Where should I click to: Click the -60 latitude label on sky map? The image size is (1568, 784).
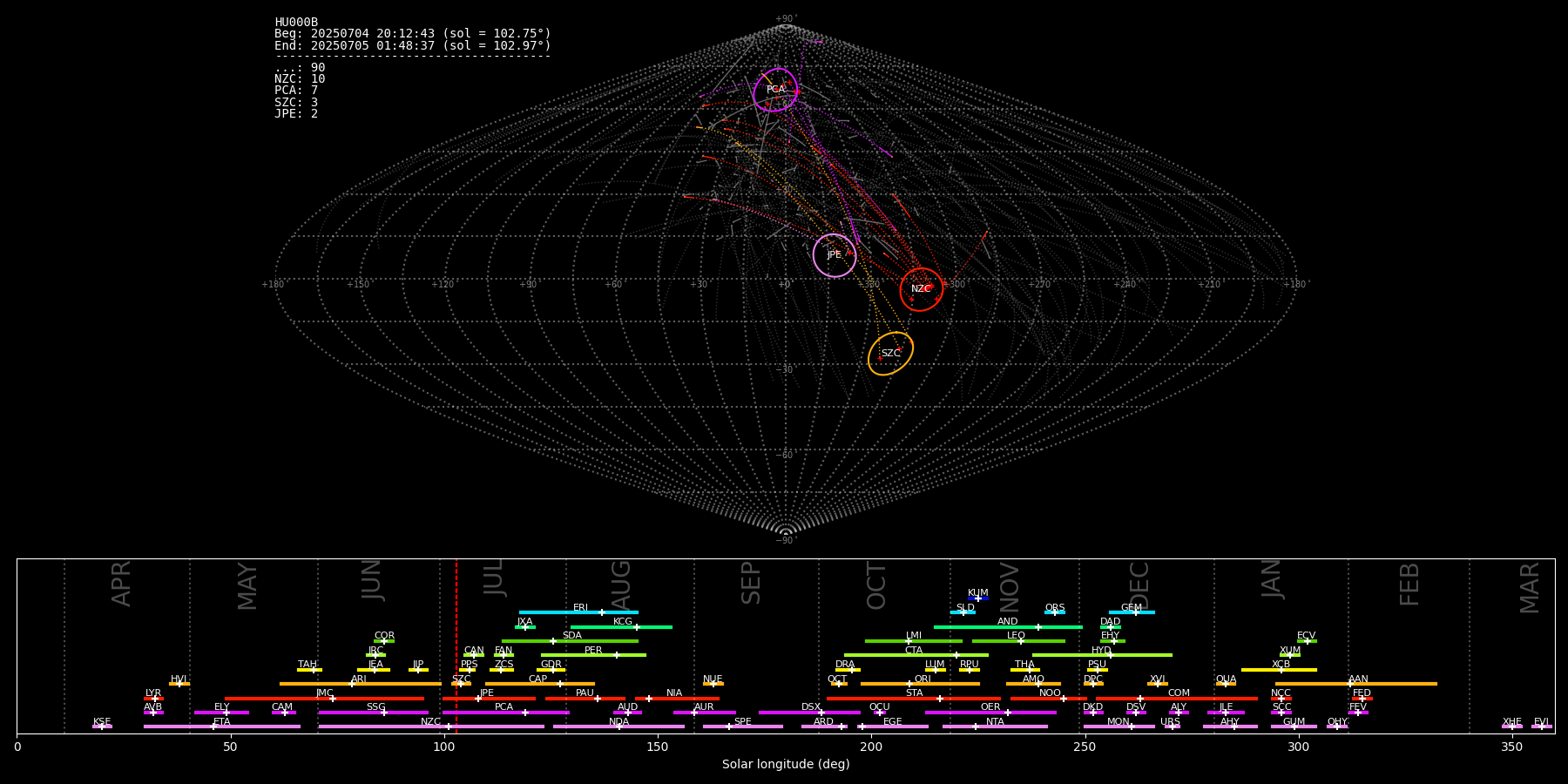point(786,456)
